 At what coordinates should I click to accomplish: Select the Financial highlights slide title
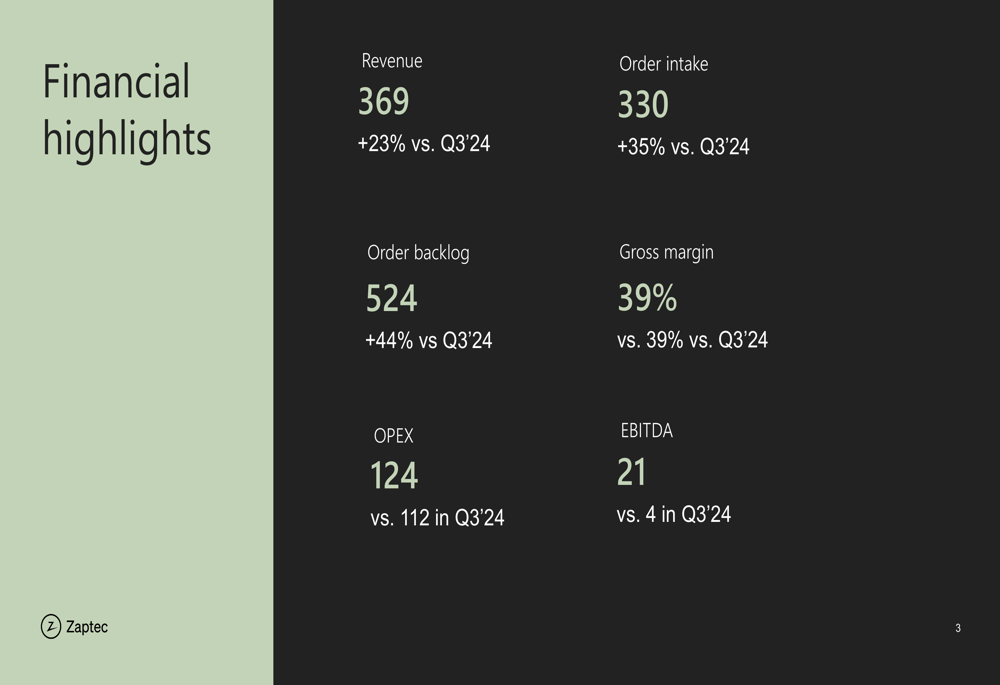tap(126, 110)
